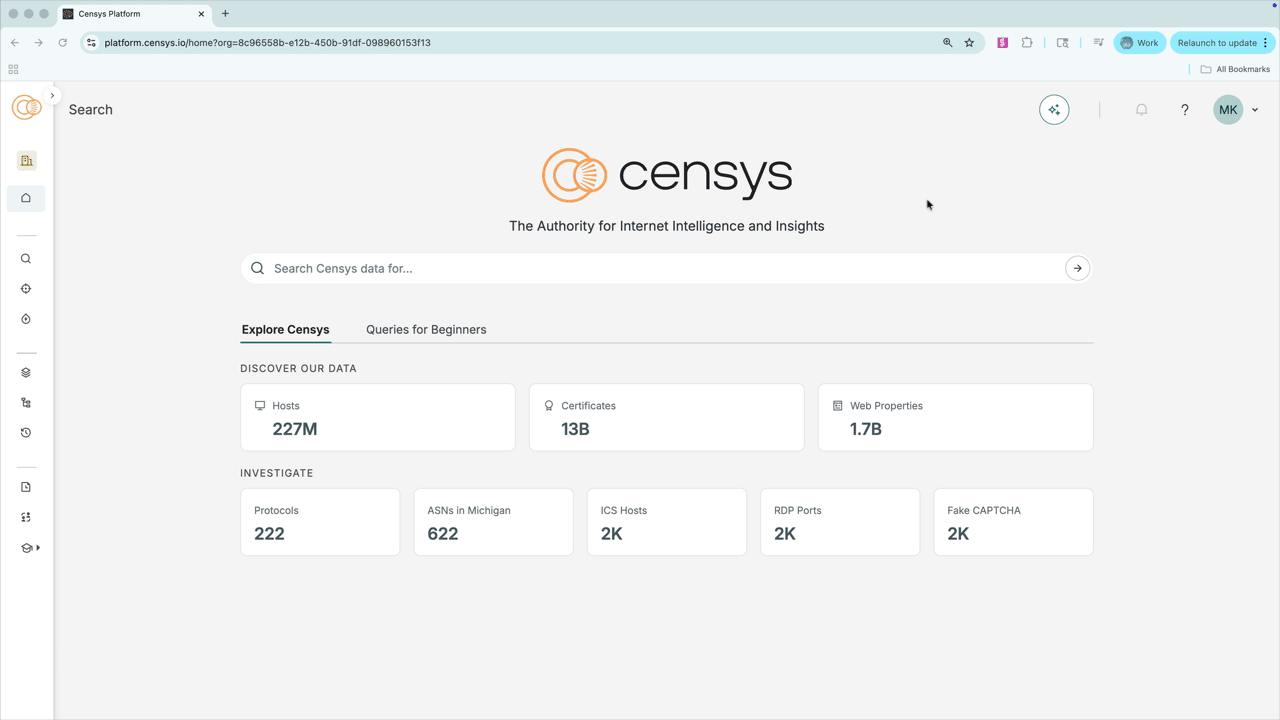
Task: Click the MK user avatar
Action: point(1228,110)
